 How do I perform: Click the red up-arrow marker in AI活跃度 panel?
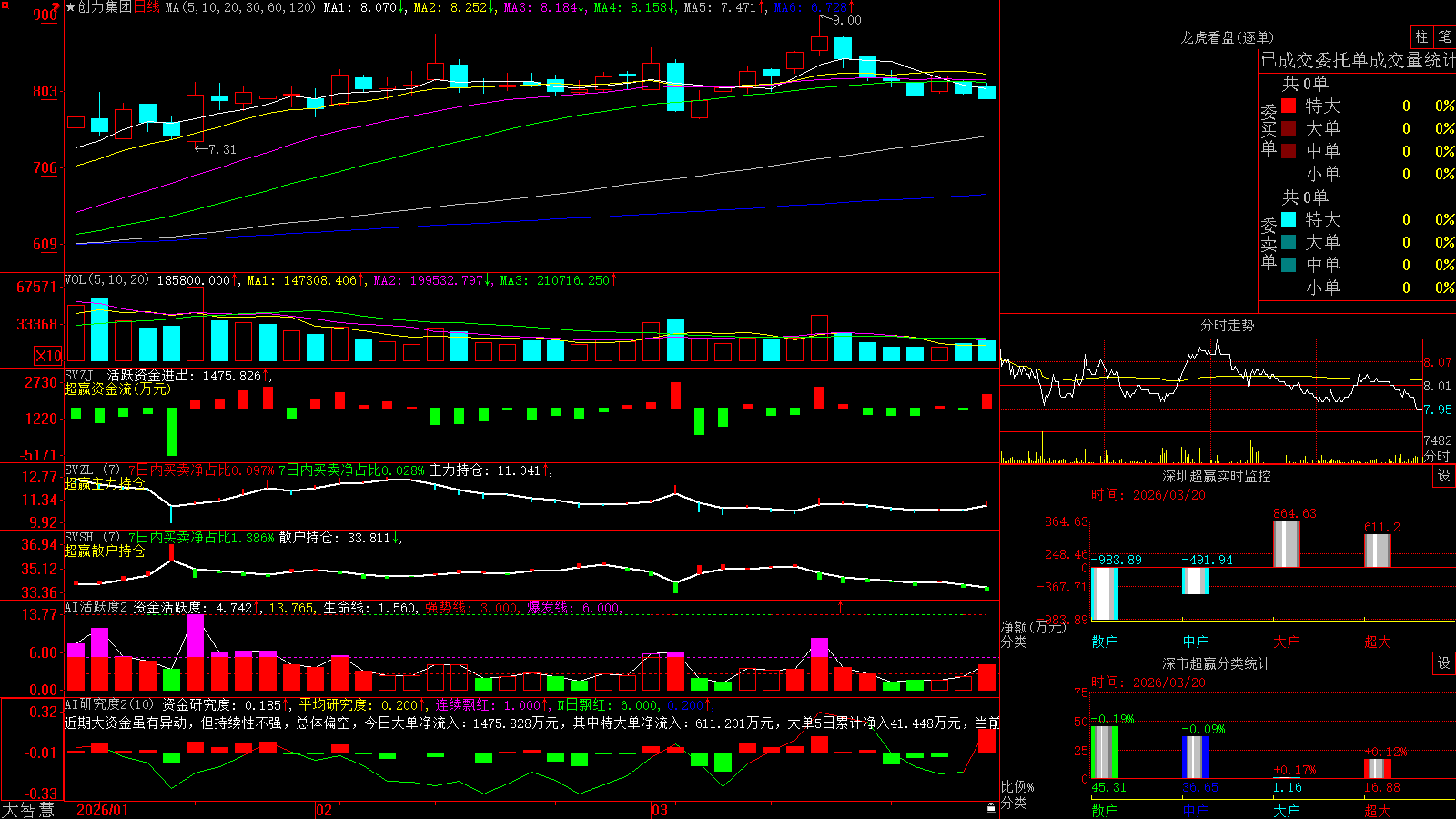[840, 606]
